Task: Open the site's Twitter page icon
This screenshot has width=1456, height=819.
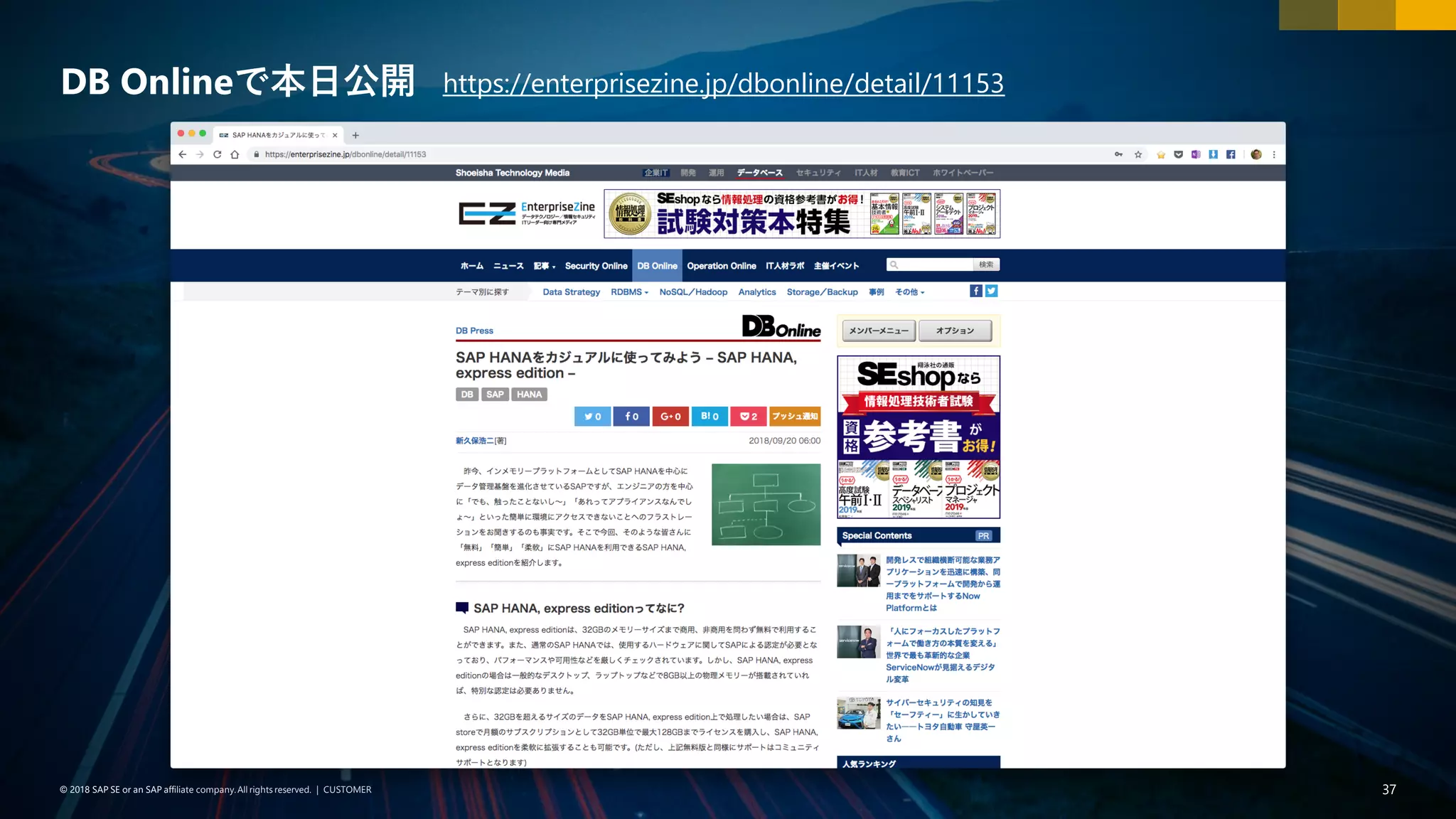Action: tap(992, 291)
